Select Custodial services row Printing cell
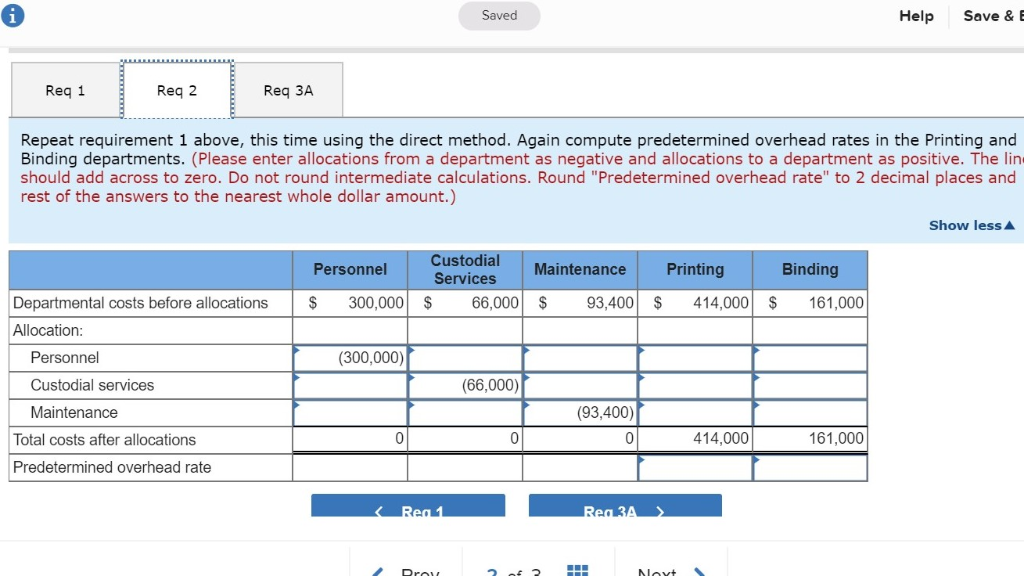1024x576 pixels. (695, 385)
